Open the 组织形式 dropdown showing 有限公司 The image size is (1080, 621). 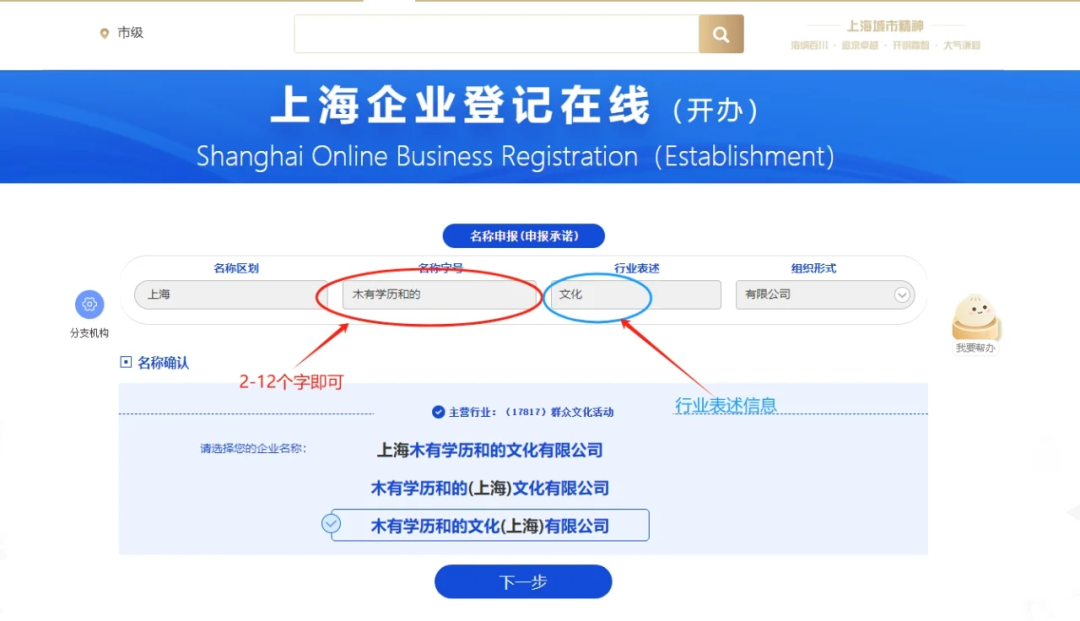824,294
